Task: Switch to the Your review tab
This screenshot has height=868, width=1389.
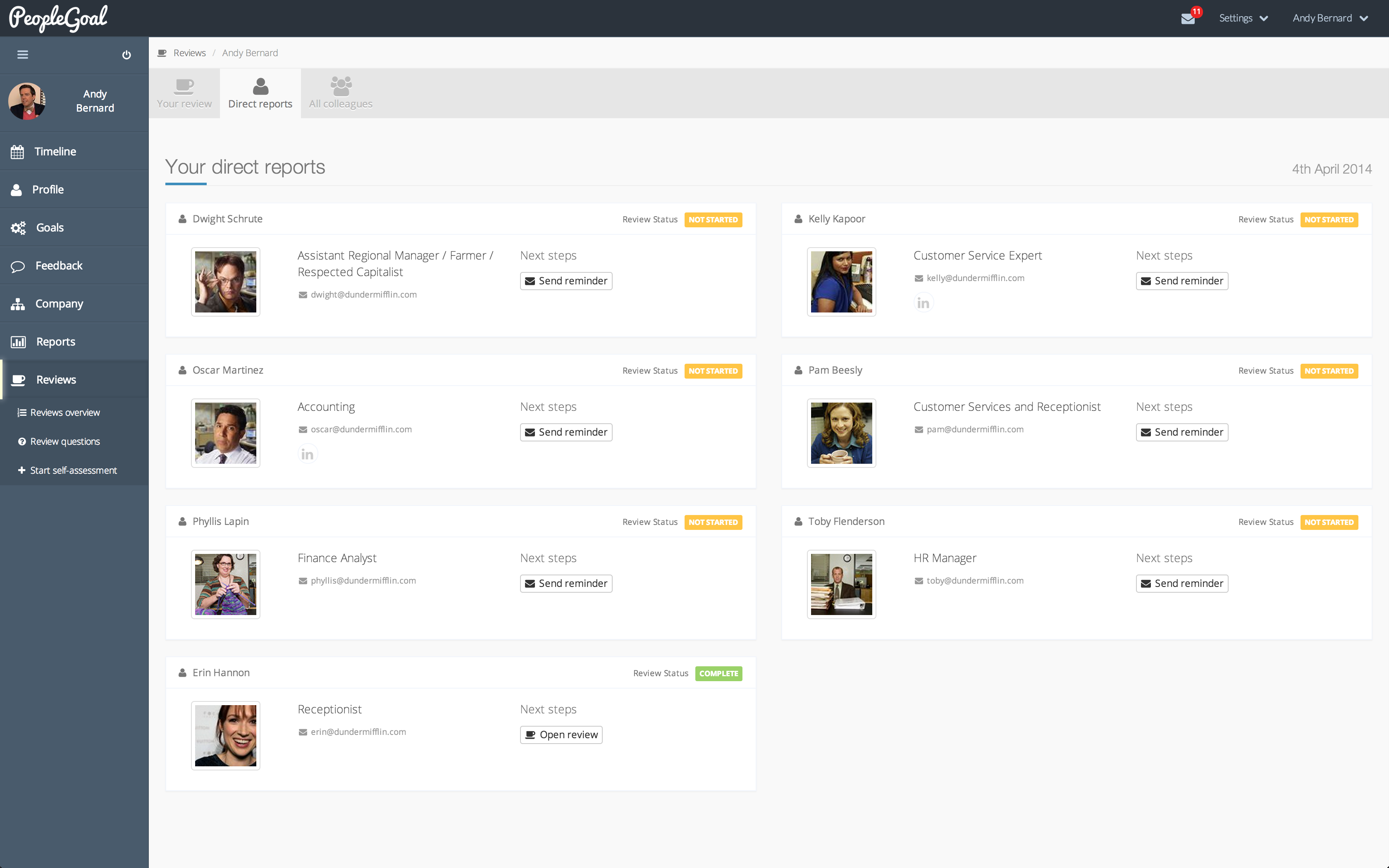Action: (x=184, y=93)
